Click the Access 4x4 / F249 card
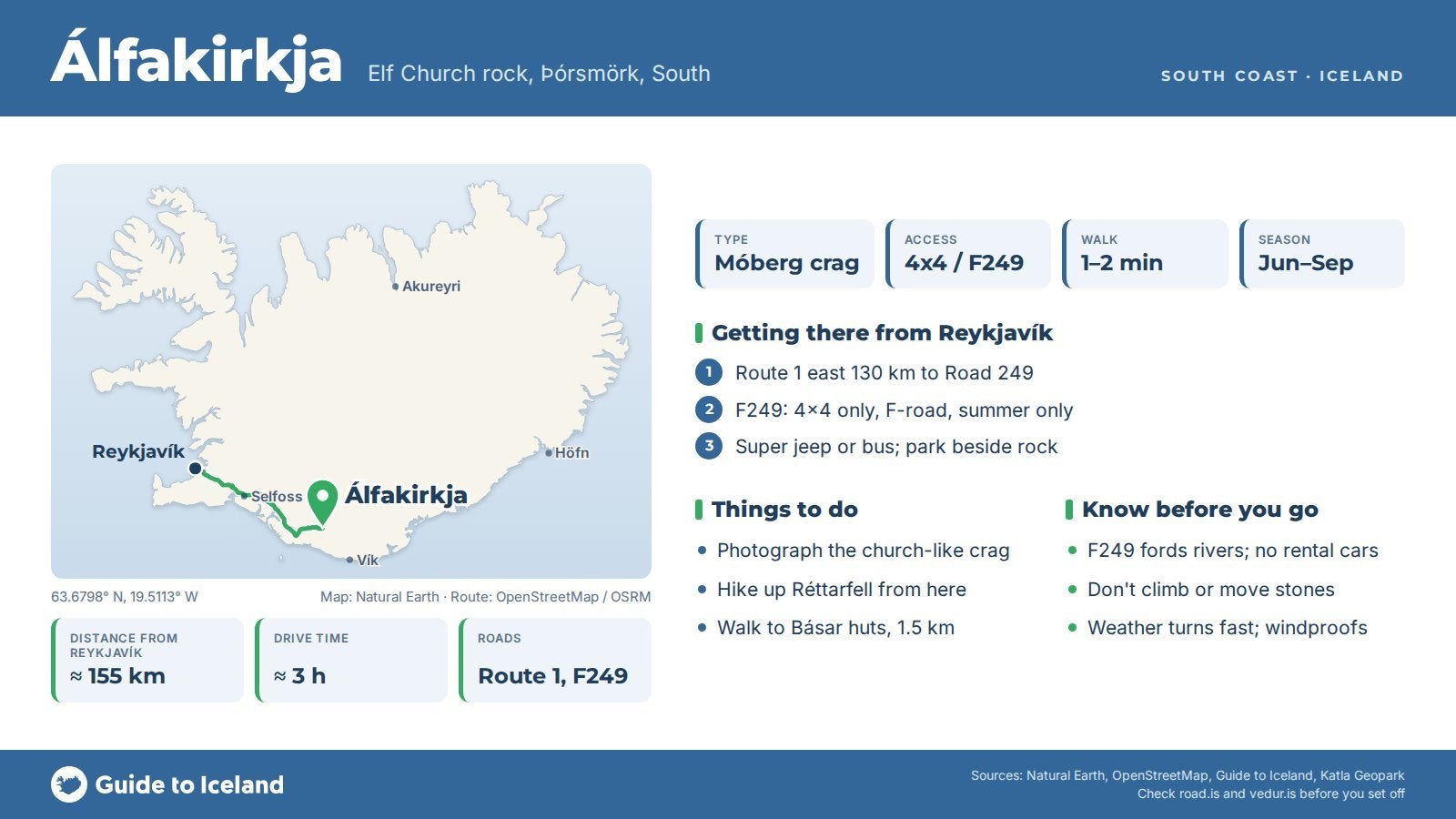Viewport: 1456px width, 819px height. pyautogui.click(x=968, y=254)
